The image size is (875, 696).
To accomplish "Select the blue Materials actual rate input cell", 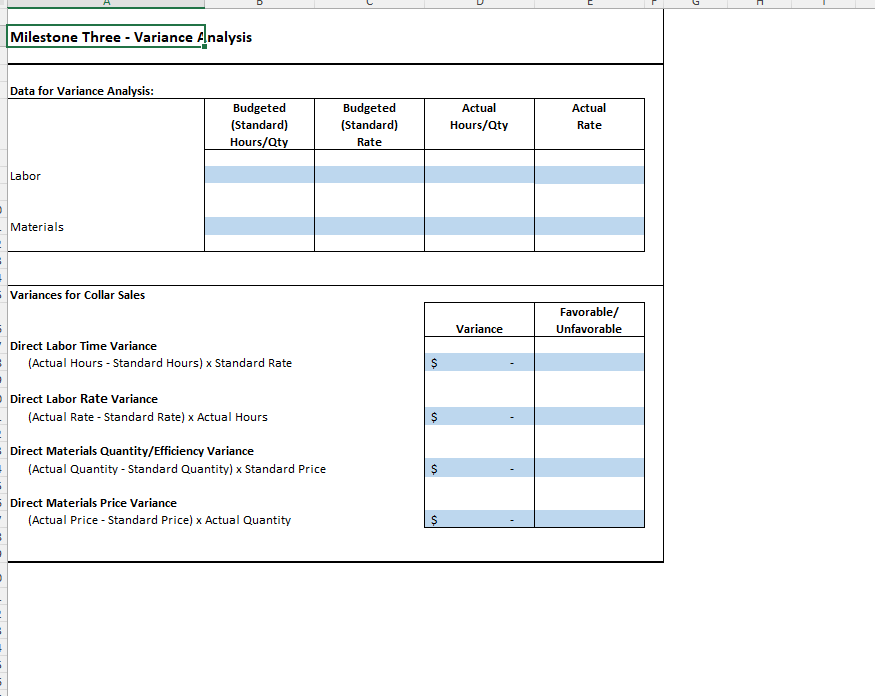I will point(589,226).
